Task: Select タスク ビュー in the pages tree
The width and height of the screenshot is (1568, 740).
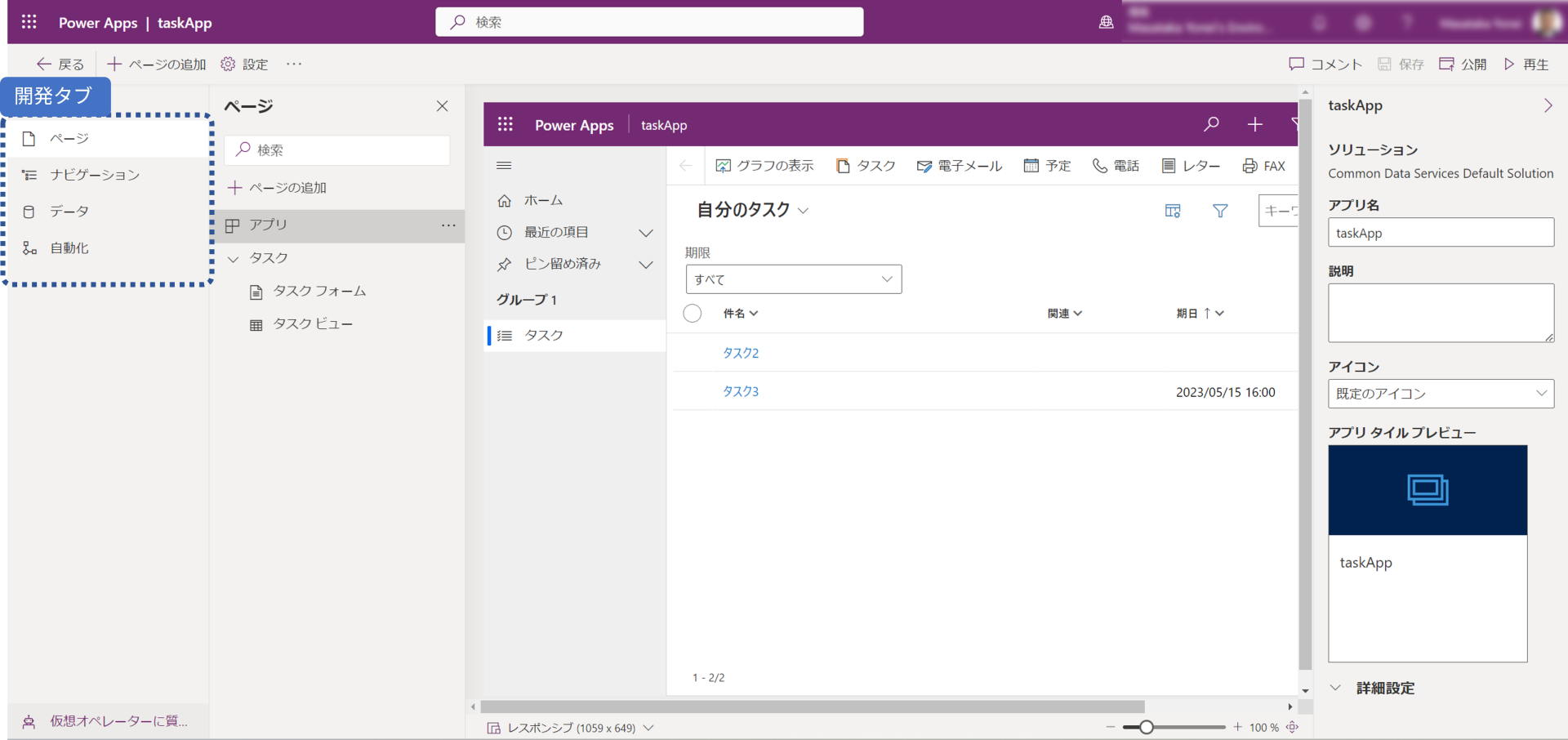Action: pyautogui.click(x=313, y=324)
